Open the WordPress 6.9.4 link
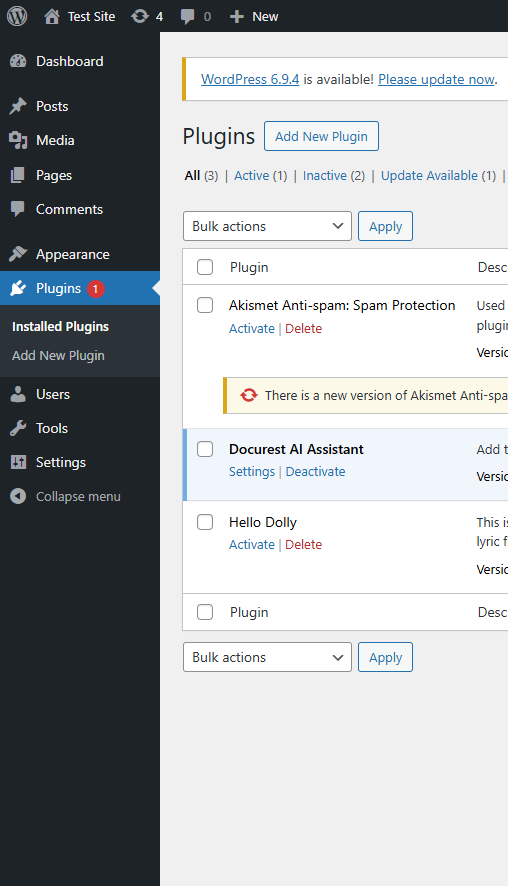 pyautogui.click(x=250, y=79)
